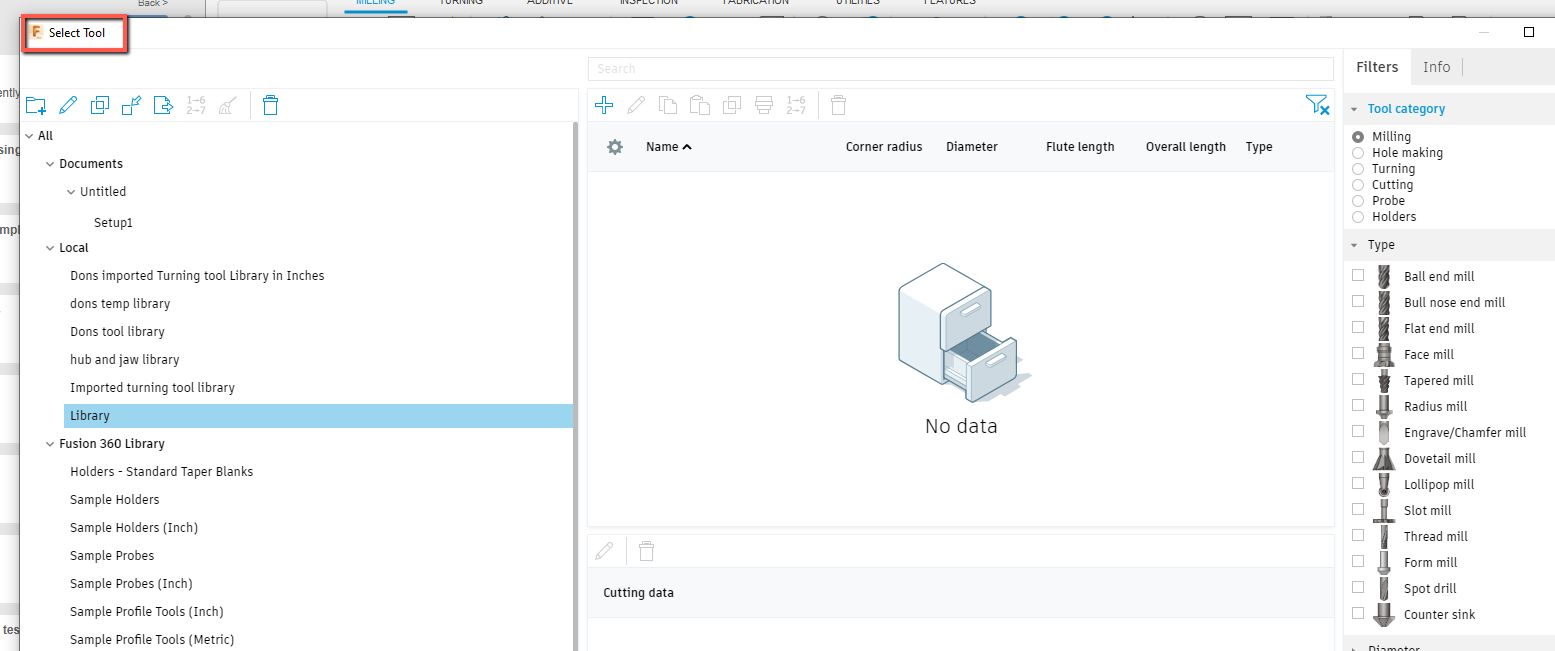Image resolution: width=1555 pixels, height=651 pixels.
Task: Click the Counter sink icon
Action: (x=1384, y=614)
